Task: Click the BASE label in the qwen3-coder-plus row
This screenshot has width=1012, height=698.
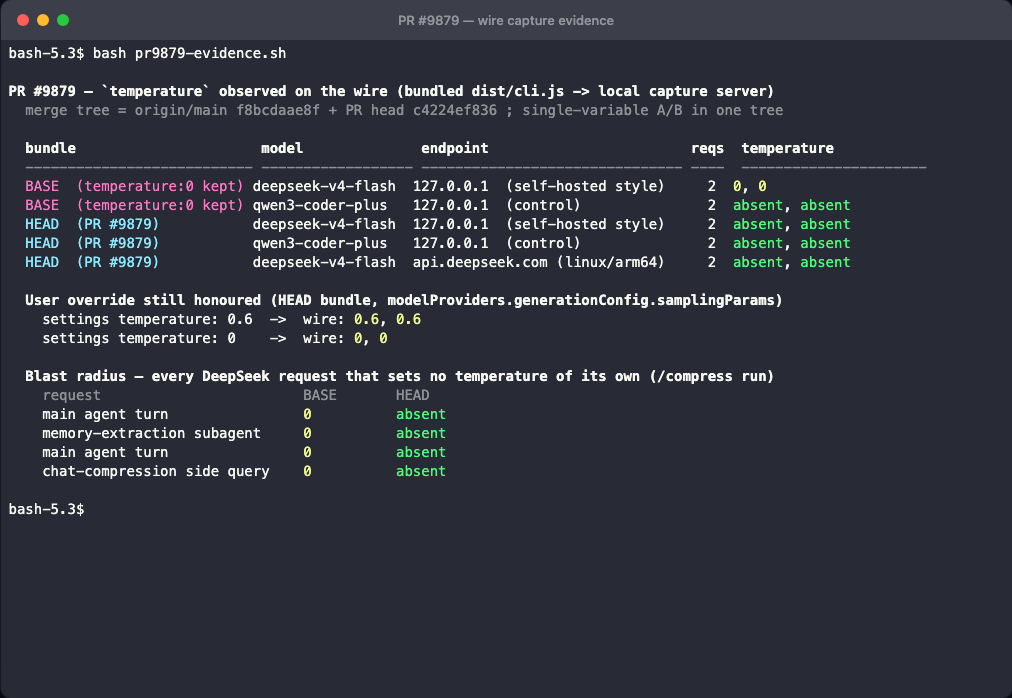Action: (x=42, y=205)
